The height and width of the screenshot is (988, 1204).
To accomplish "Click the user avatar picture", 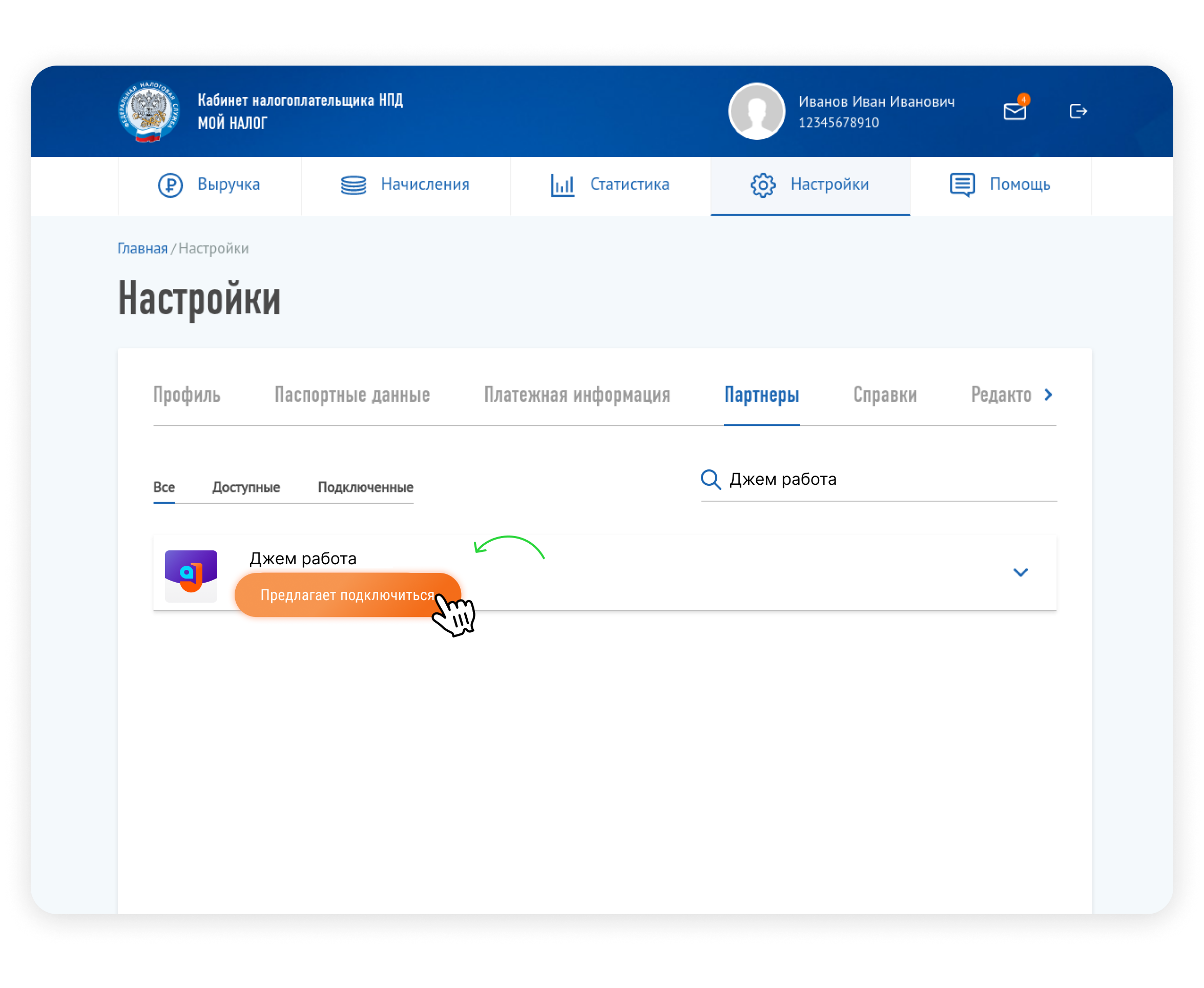I will coord(756,112).
